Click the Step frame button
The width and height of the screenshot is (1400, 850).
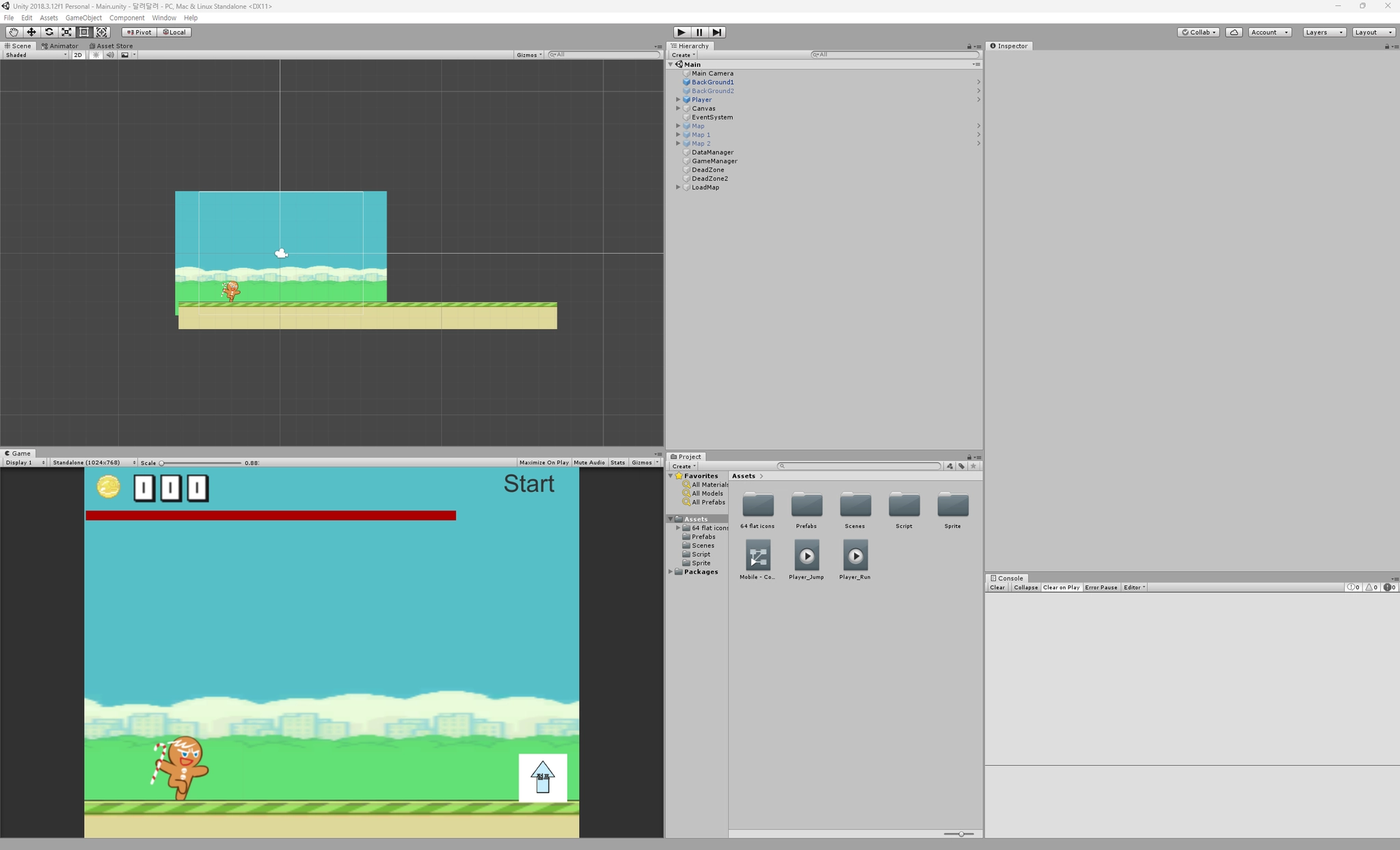click(x=717, y=32)
